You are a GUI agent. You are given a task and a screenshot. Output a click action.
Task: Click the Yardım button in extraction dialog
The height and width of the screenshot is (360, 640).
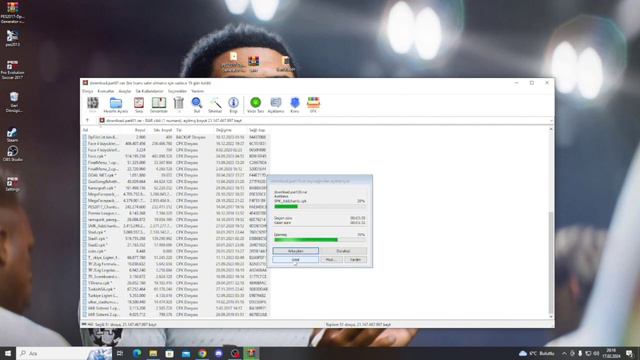[x=355, y=260]
